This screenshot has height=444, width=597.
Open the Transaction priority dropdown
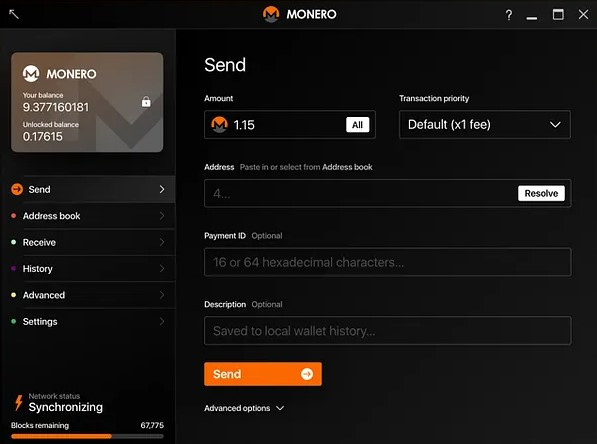485,125
